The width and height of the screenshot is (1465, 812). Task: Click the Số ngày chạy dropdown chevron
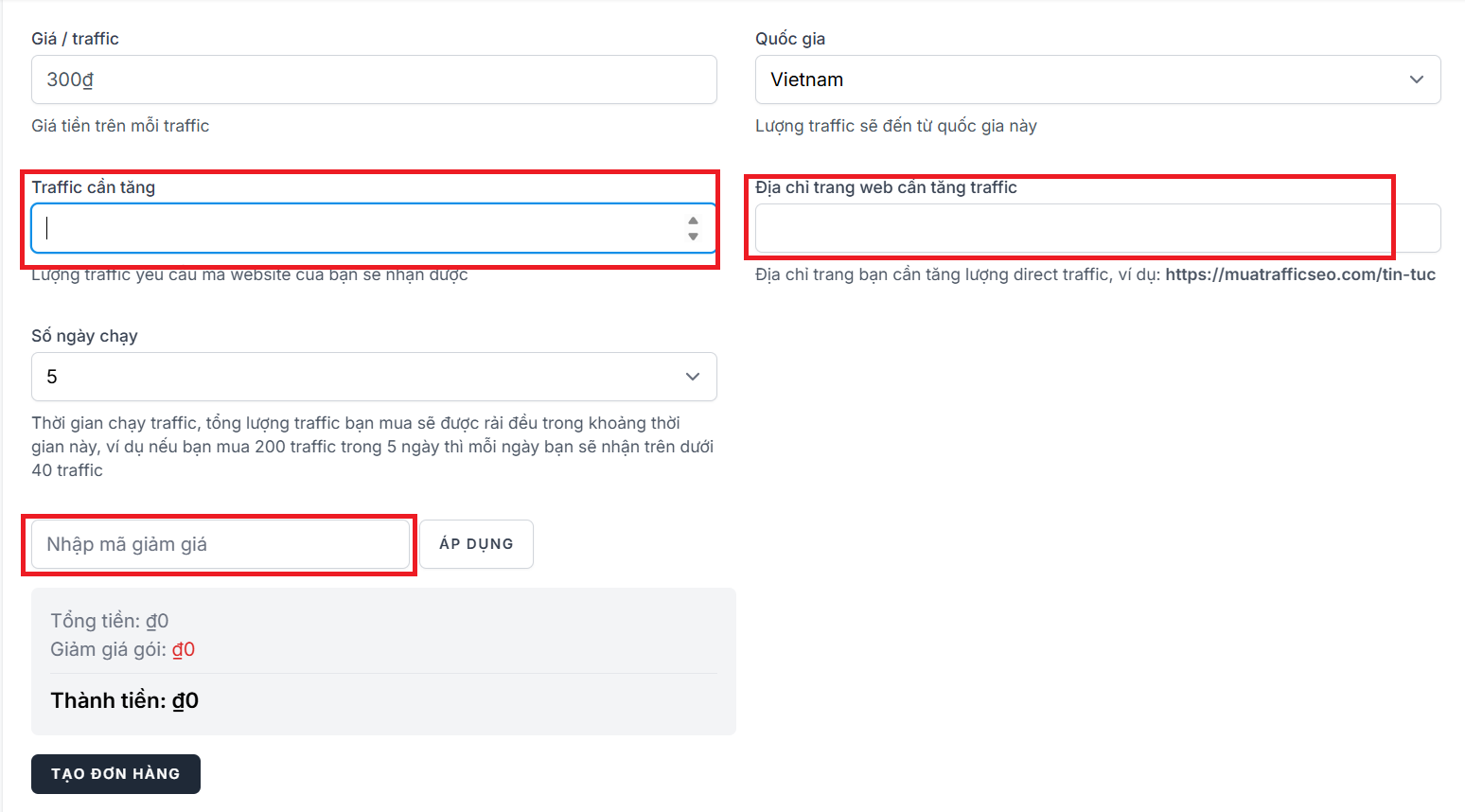click(x=693, y=377)
